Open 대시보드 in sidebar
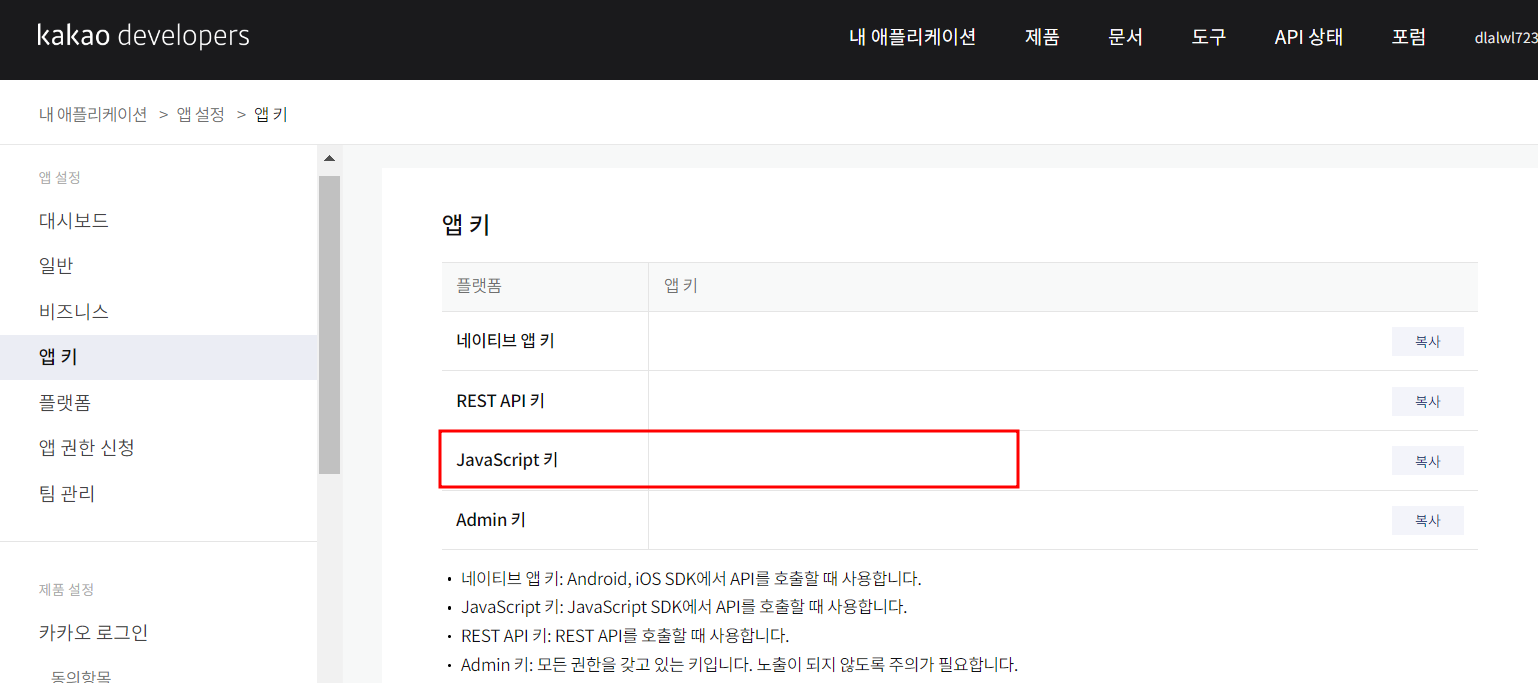 tap(74, 220)
